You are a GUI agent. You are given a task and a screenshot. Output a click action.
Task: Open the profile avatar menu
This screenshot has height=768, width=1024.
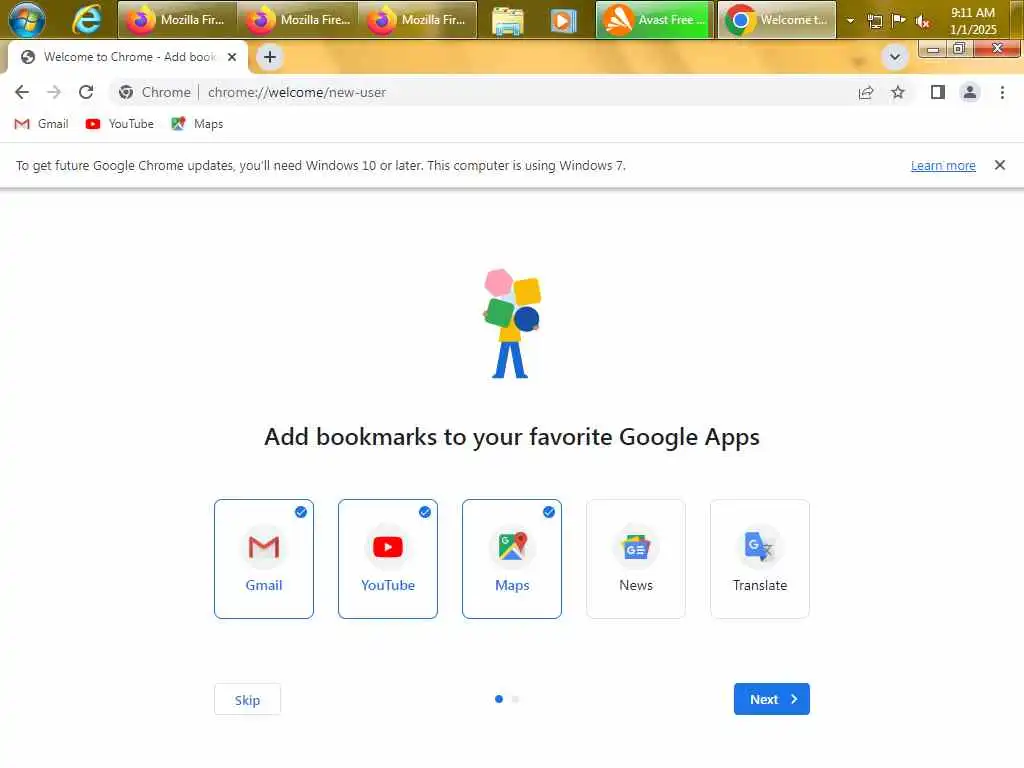coord(970,92)
